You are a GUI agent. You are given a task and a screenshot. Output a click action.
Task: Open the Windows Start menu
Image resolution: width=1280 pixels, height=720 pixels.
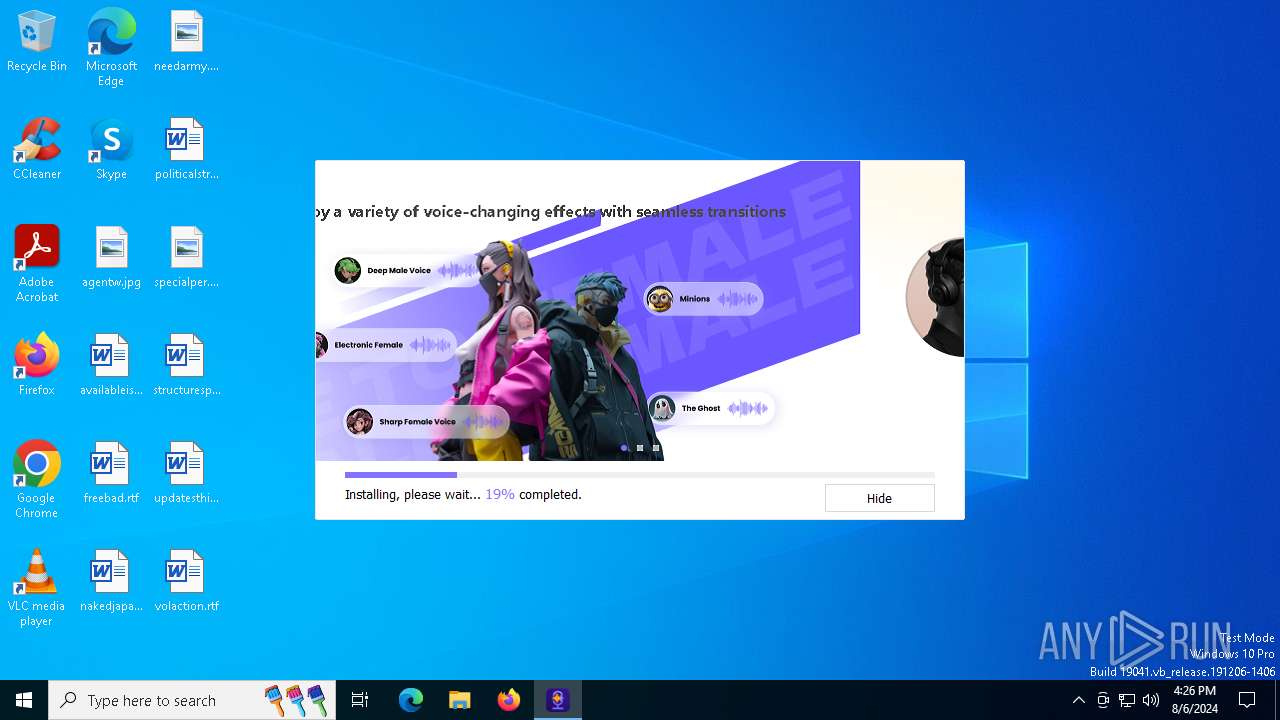(24, 700)
